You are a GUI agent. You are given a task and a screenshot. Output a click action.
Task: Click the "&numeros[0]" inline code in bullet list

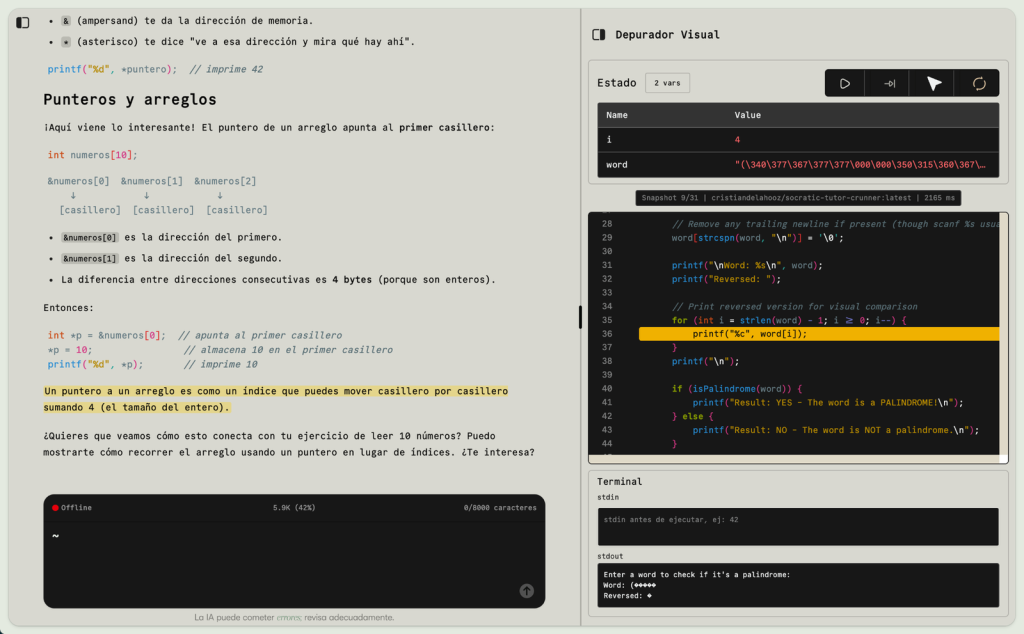point(90,238)
